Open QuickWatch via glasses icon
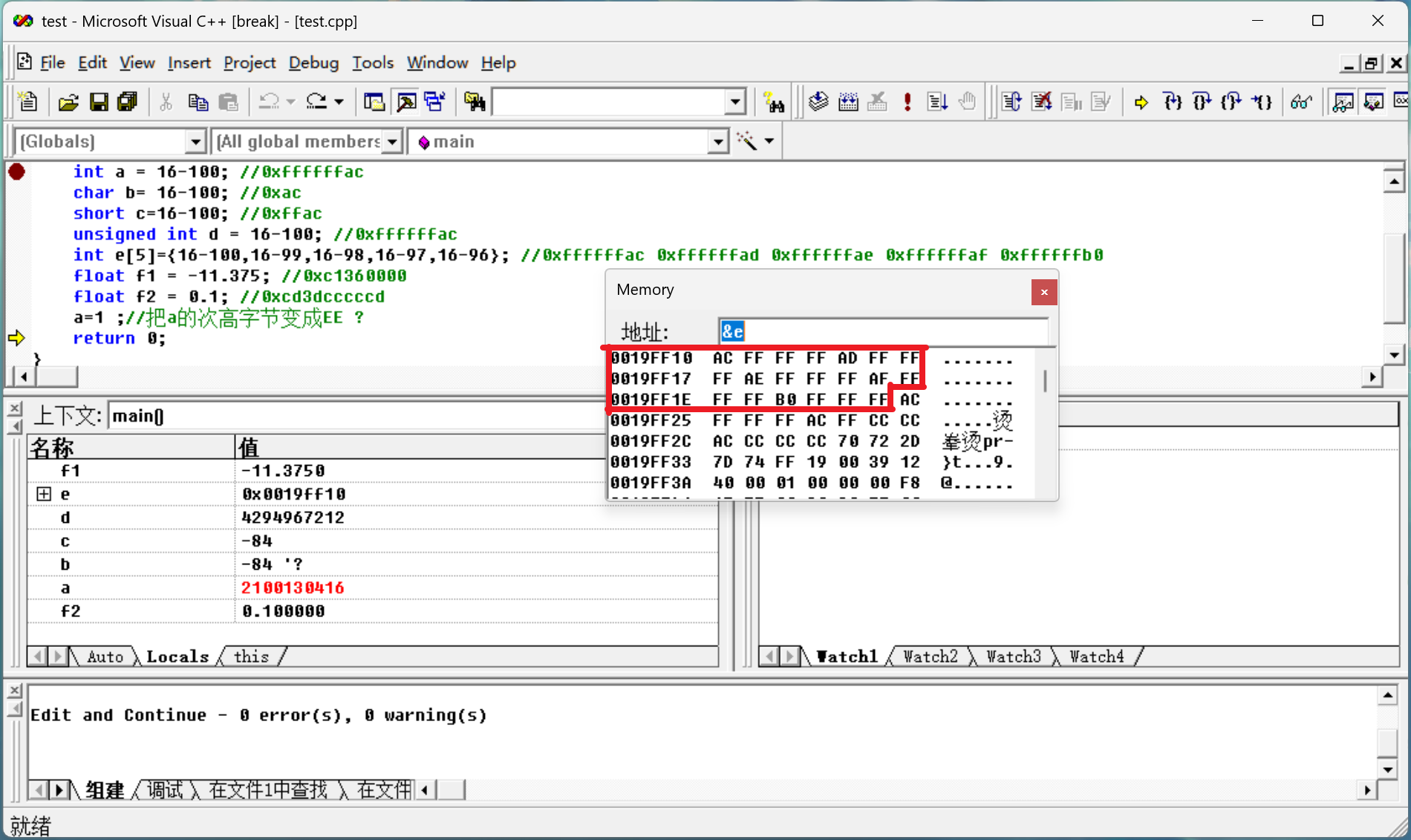 (1301, 102)
